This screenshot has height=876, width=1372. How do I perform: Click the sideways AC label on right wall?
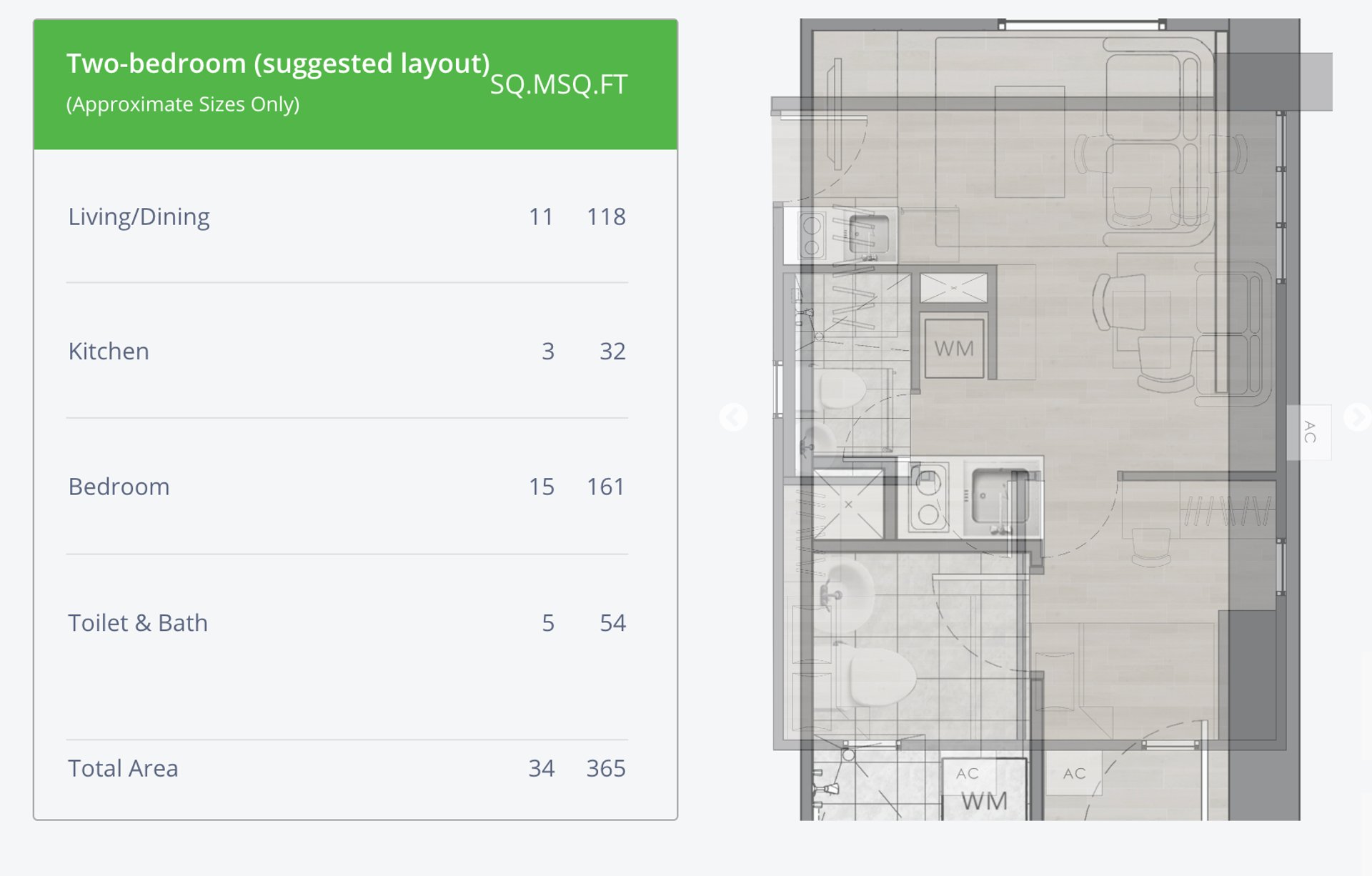[1309, 432]
